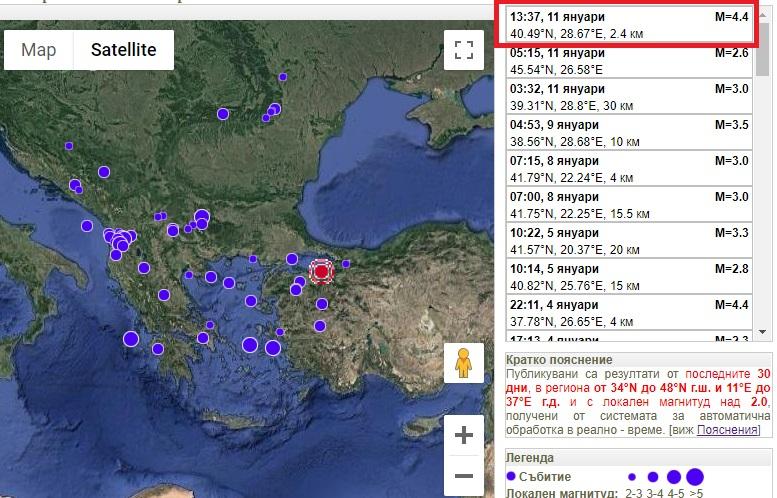The height and width of the screenshot is (498, 777).
Task: Switch to Satellite view
Action: [123, 50]
